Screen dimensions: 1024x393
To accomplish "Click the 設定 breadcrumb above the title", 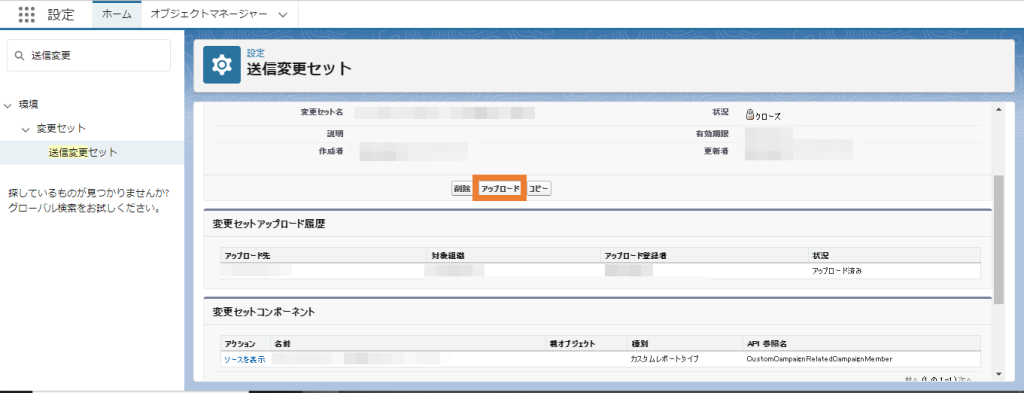I will click(255, 53).
